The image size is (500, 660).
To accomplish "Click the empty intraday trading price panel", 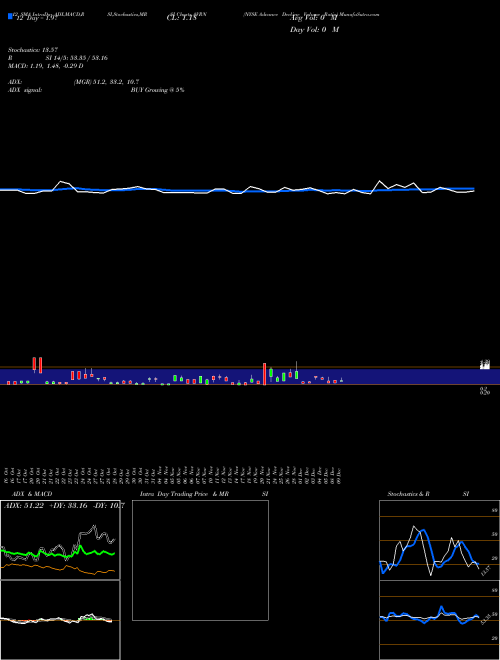I will (x=200, y=560).
